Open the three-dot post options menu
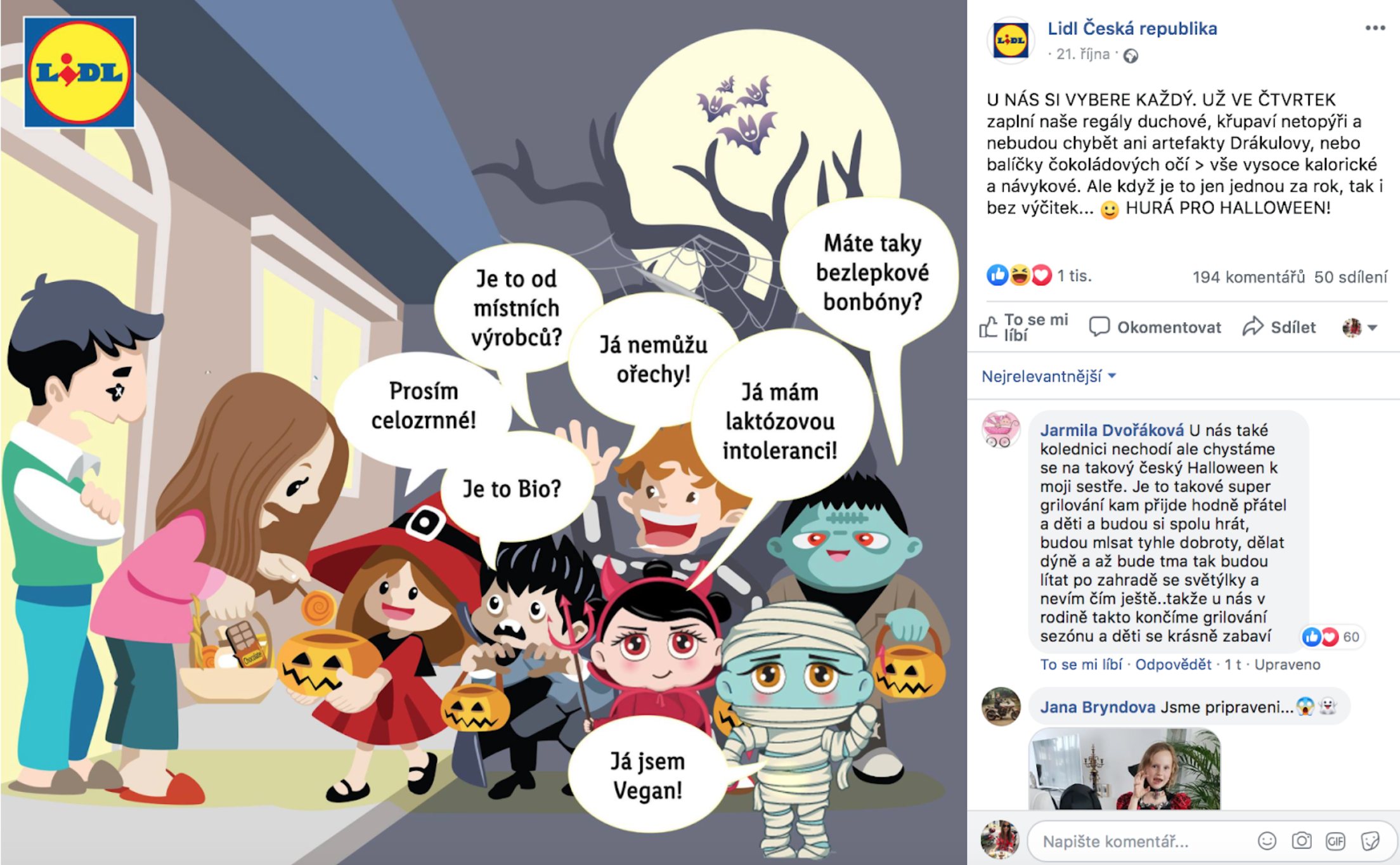The image size is (1400, 865). [1375, 28]
